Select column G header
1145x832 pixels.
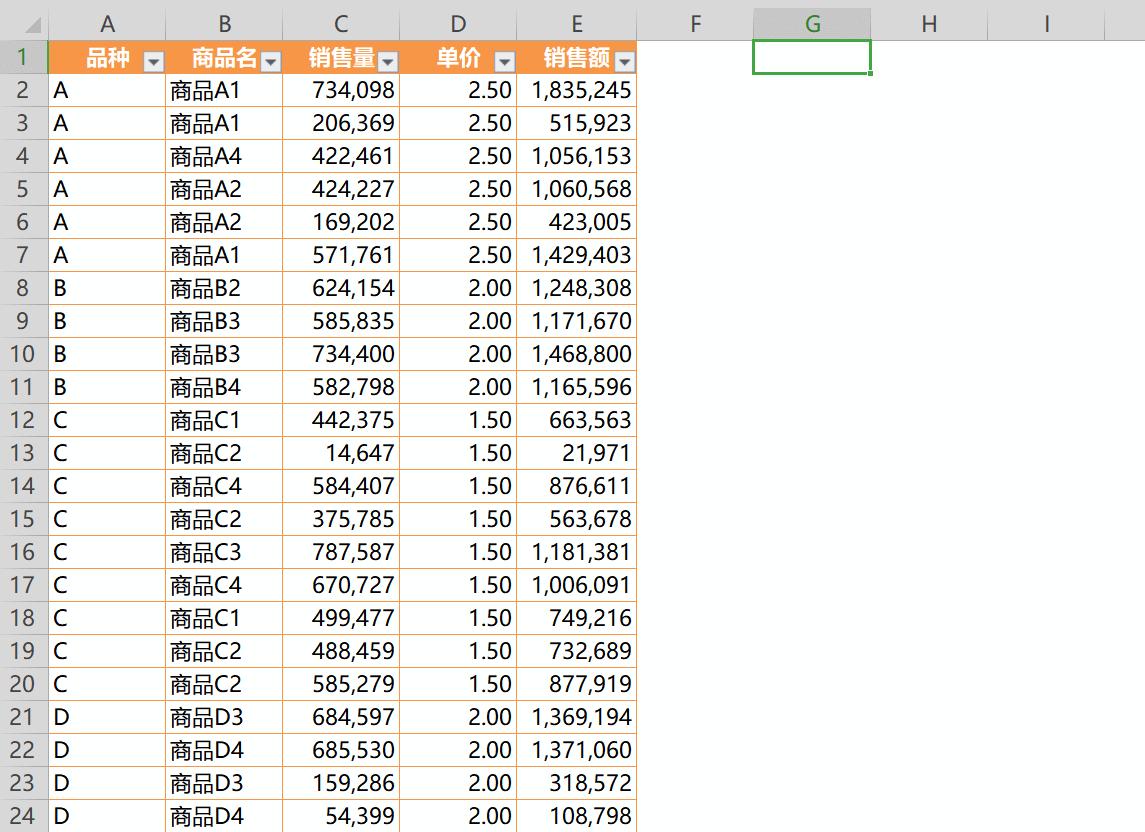pyautogui.click(x=812, y=24)
